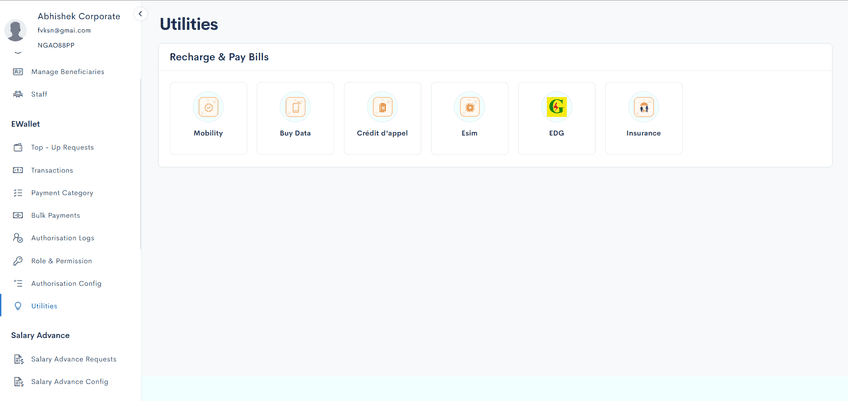Image resolution: width=848 pixels, height=401 pixels.
Task: Click the user avatar picture
Action: (15, 31)
